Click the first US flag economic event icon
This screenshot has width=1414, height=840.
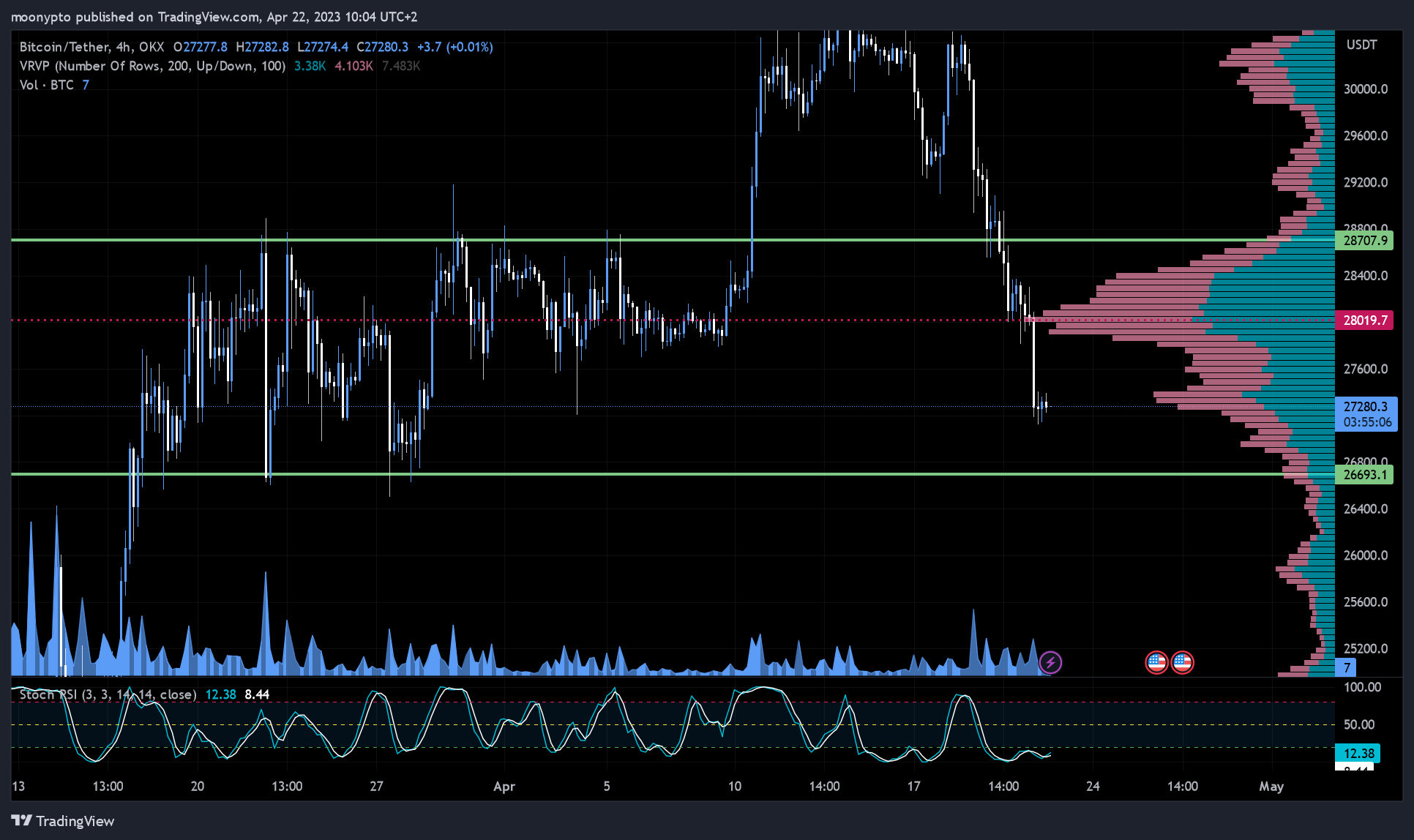[1156, 663]
